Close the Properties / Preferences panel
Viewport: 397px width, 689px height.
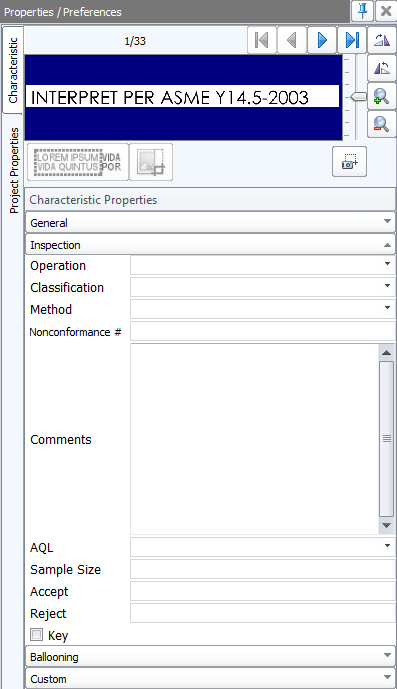click(386, 11)
